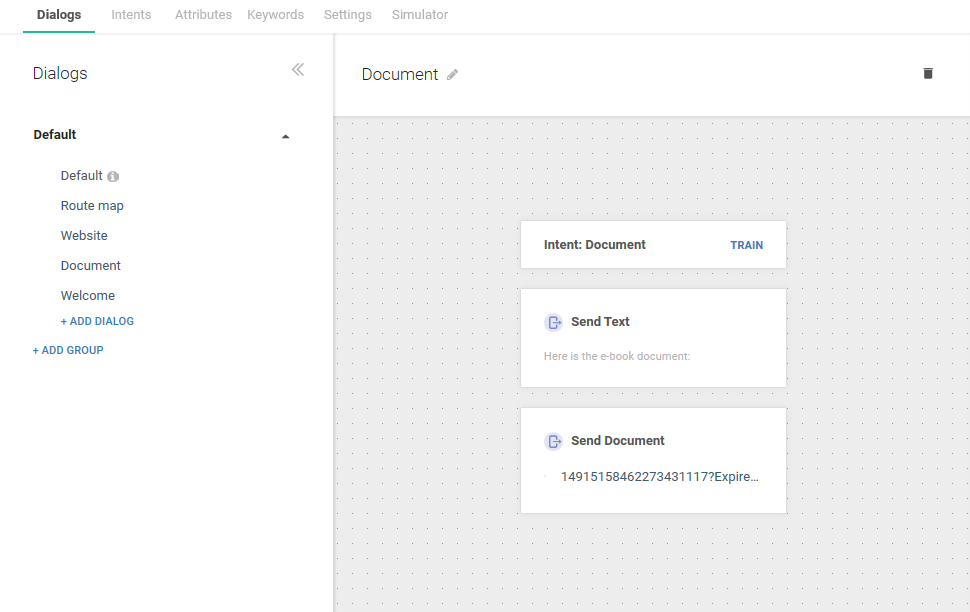Screen dimensions: 970x612
Task: Open the Settings tab
Action: pos(347,15)
